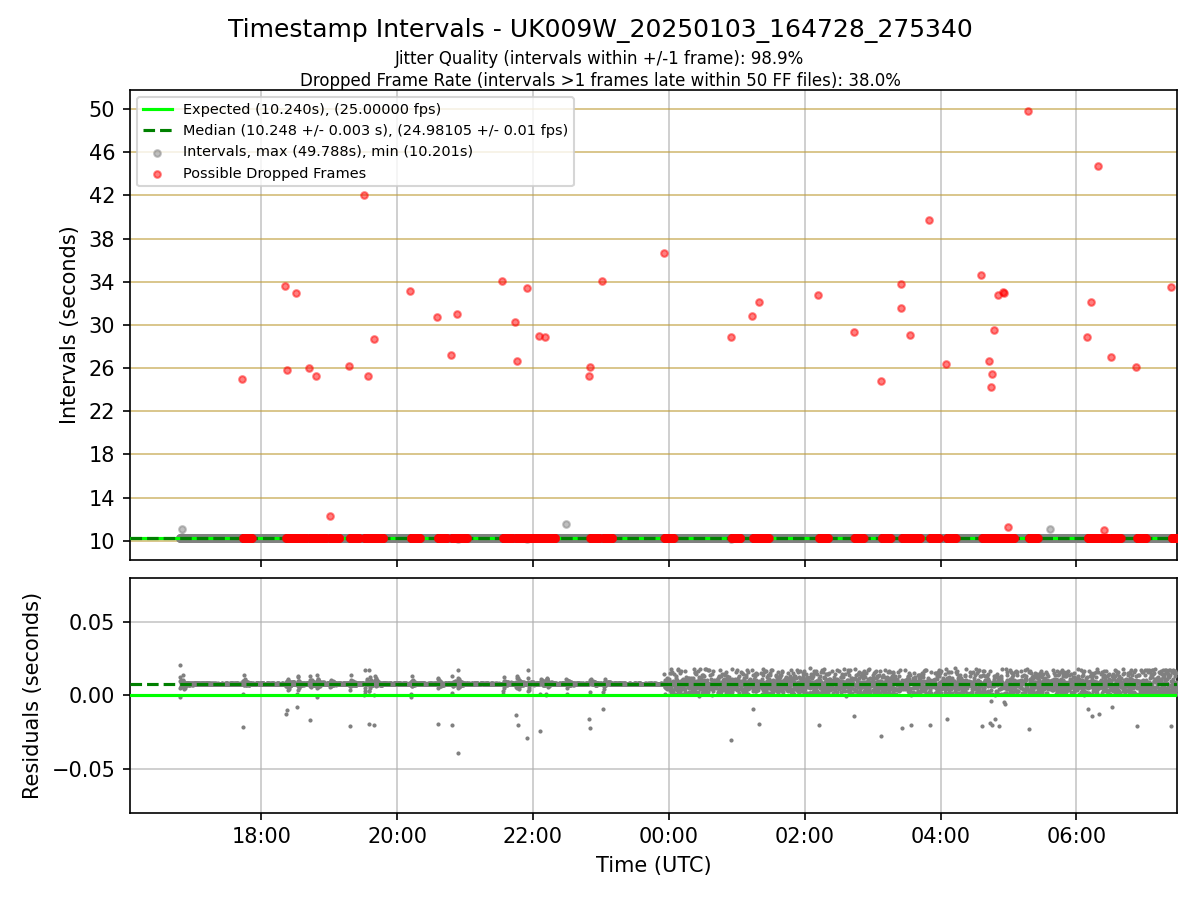Click the plot title 'Timestamp Intervals - UK009W_20250103_164728_275340'
This screenshot has height=900, width=1200.
coord(600,29)
